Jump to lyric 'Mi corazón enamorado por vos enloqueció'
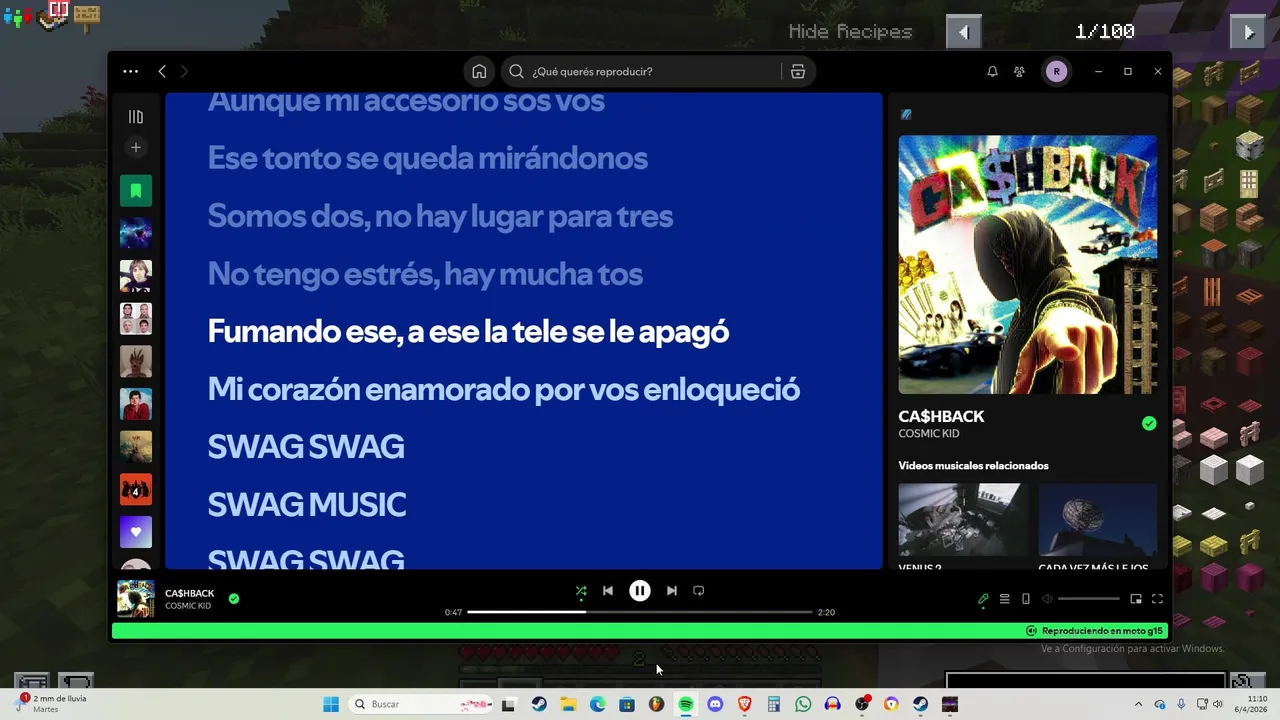The image size is (1280, 720). (503, 389)
